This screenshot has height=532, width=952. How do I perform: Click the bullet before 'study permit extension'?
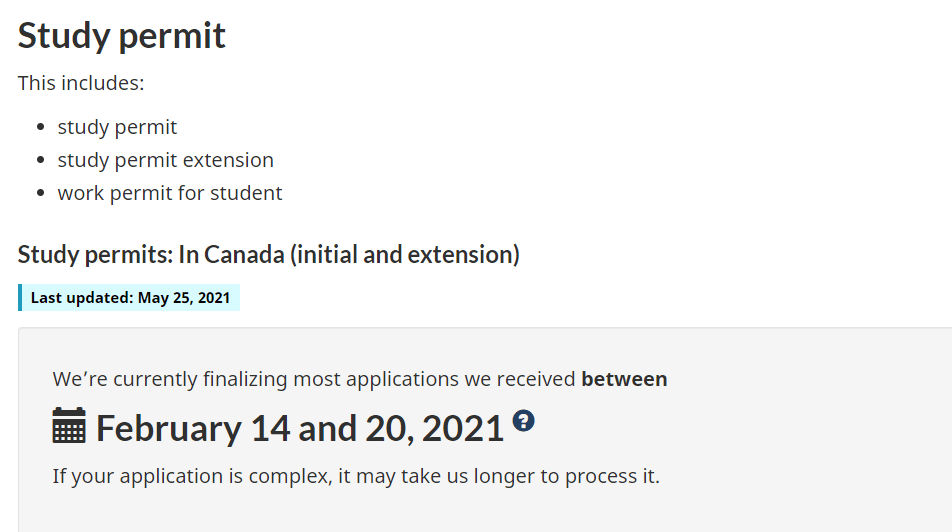[x=41, y=161]
